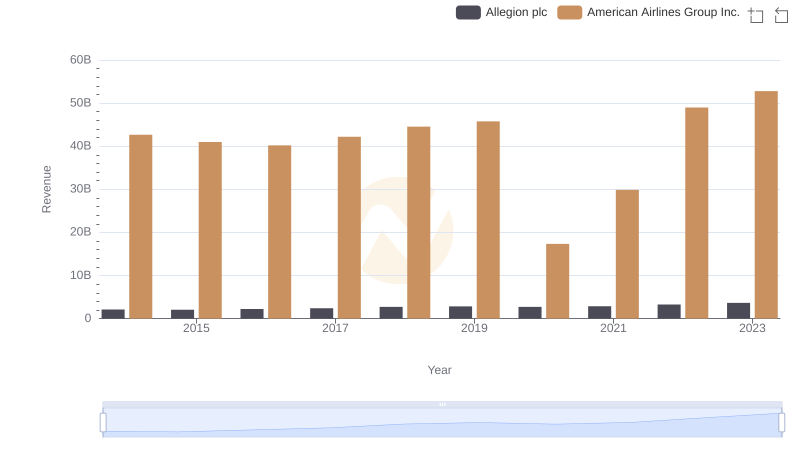Click the 2015 Allegion plc bar

[183, 314]
